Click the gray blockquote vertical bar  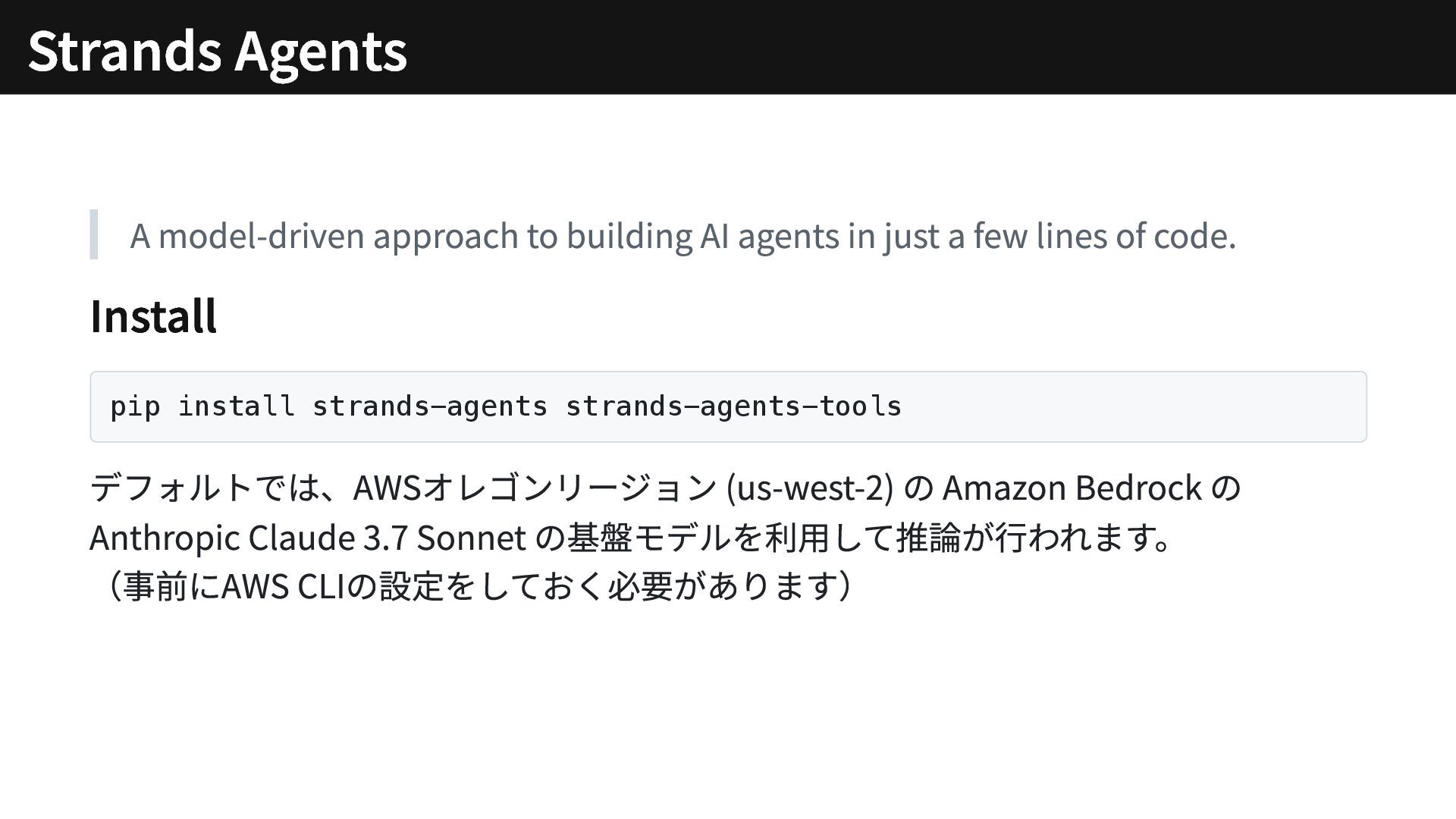coord(94,234)
